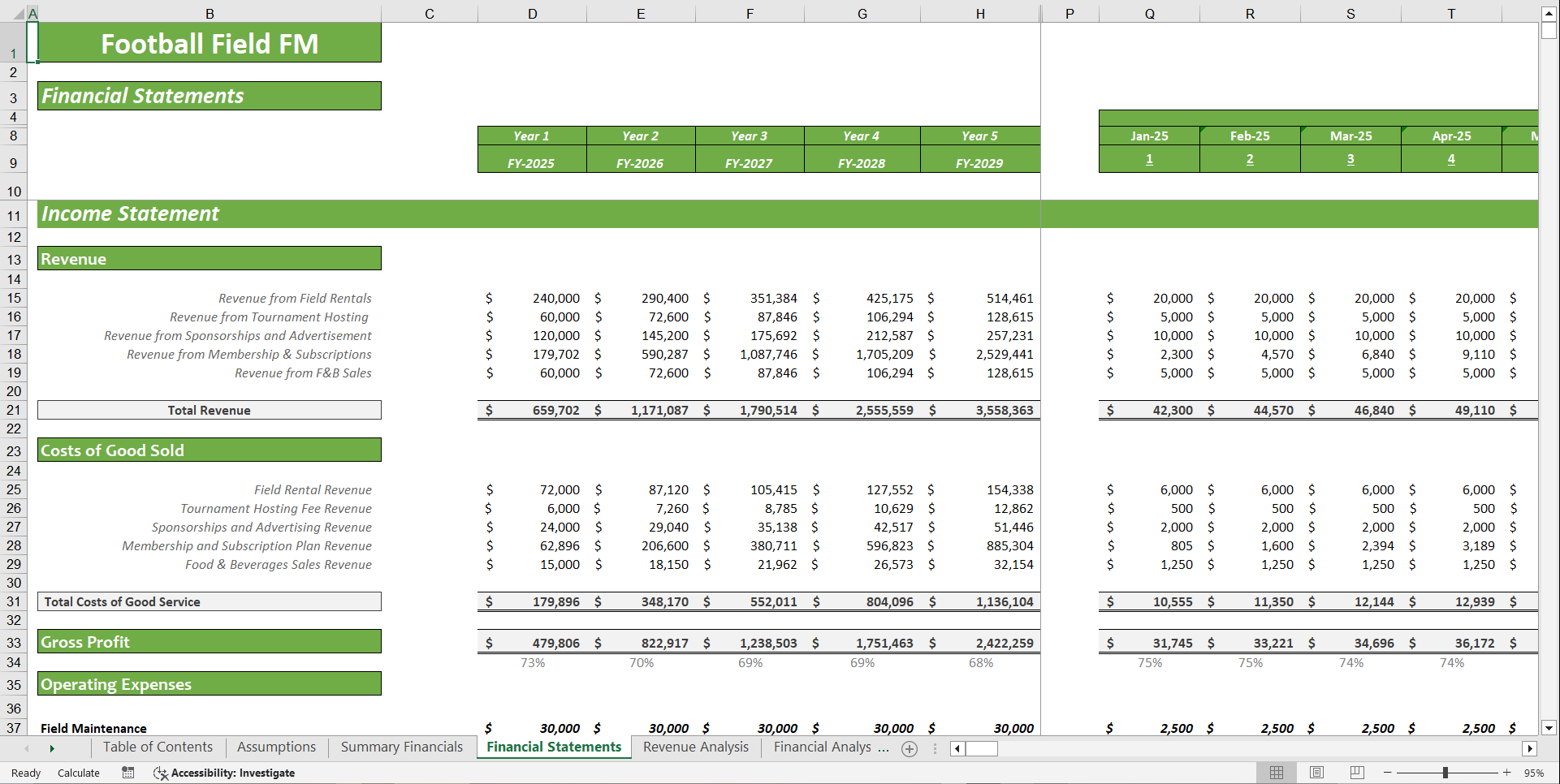Image resolution: width=1560 pixels, height=784 pixels.
Task: Select the Revenue Analysis tab
Action: [695, 747]
